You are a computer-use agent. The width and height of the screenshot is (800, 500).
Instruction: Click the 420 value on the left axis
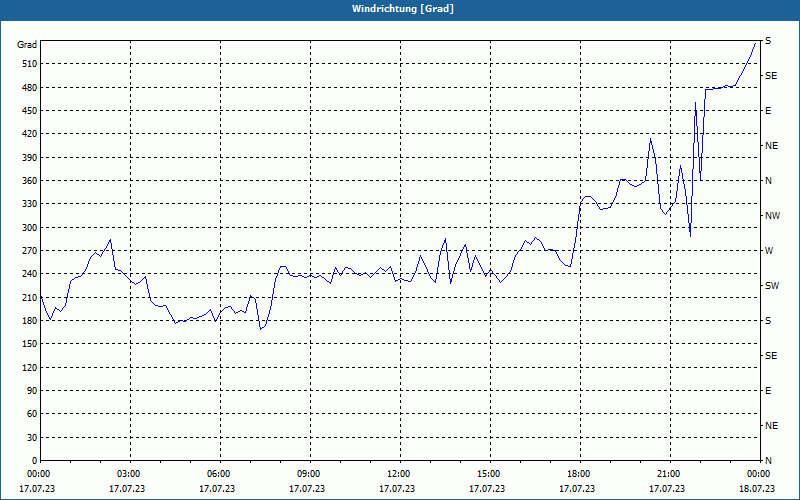(x=29, y=134)
